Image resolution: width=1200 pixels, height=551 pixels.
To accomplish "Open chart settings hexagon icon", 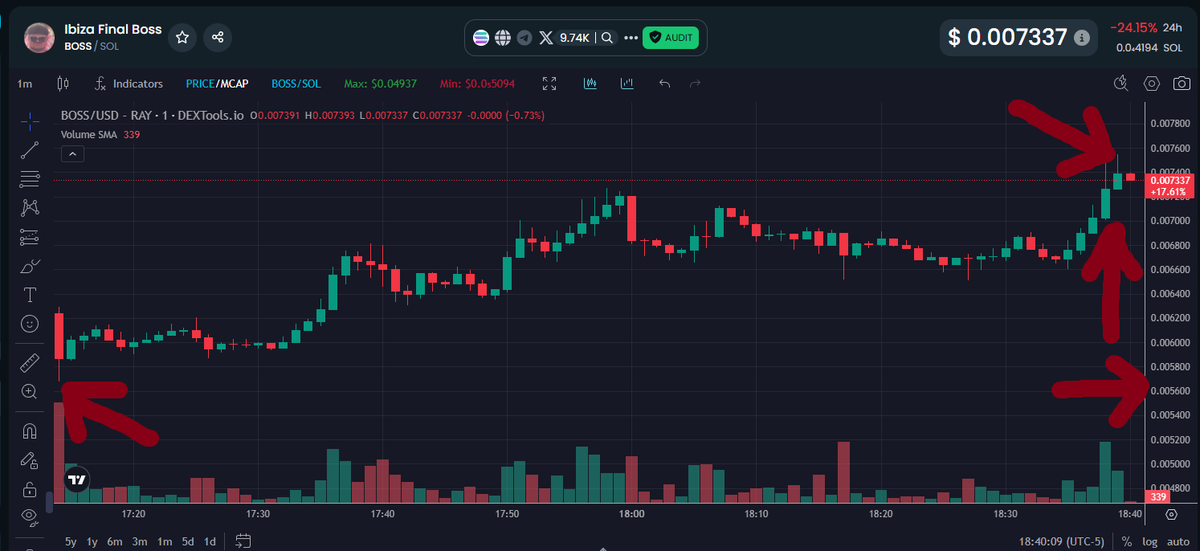I will (x=1152, y=84).
